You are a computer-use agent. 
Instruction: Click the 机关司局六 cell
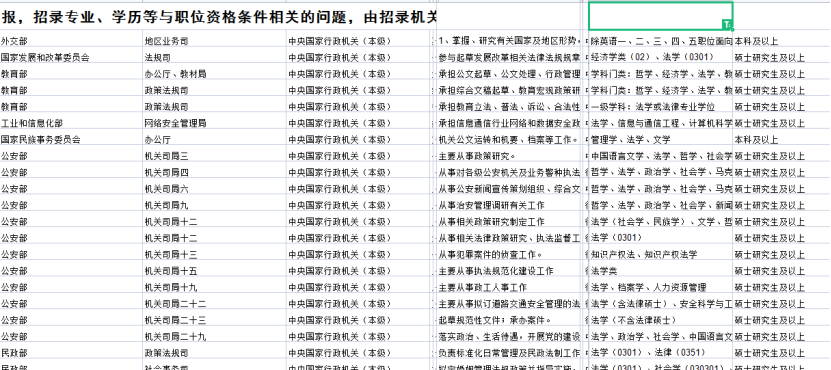click(x=215, y=189)
